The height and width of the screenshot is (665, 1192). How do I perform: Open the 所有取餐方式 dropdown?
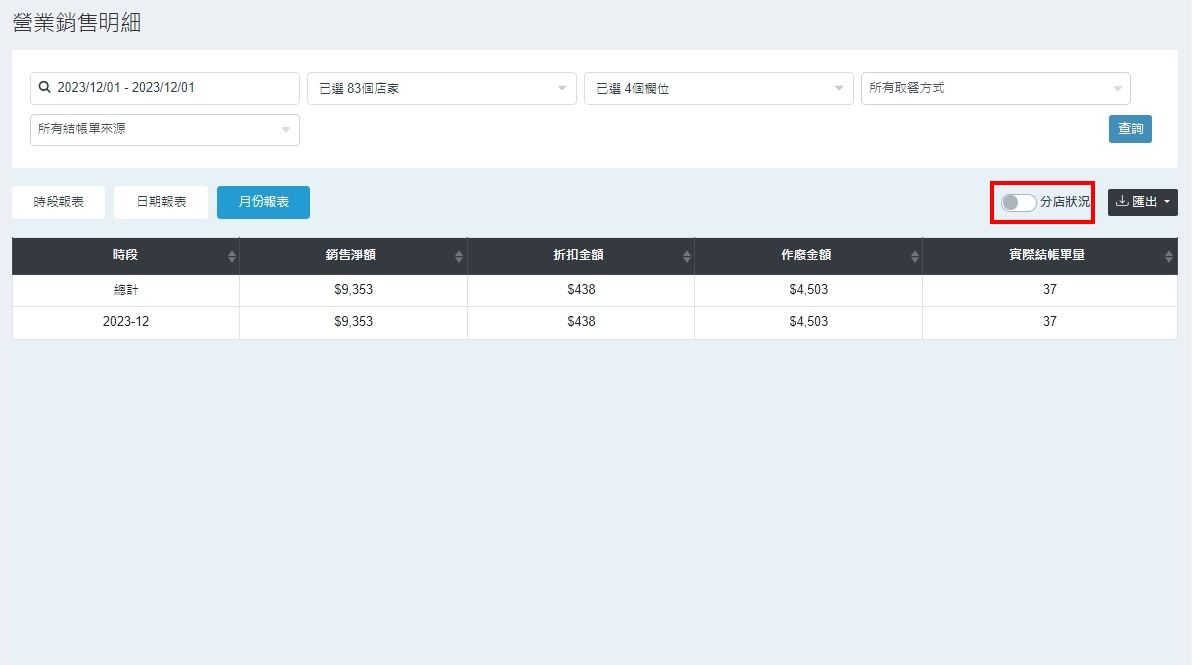coord(995,89)
